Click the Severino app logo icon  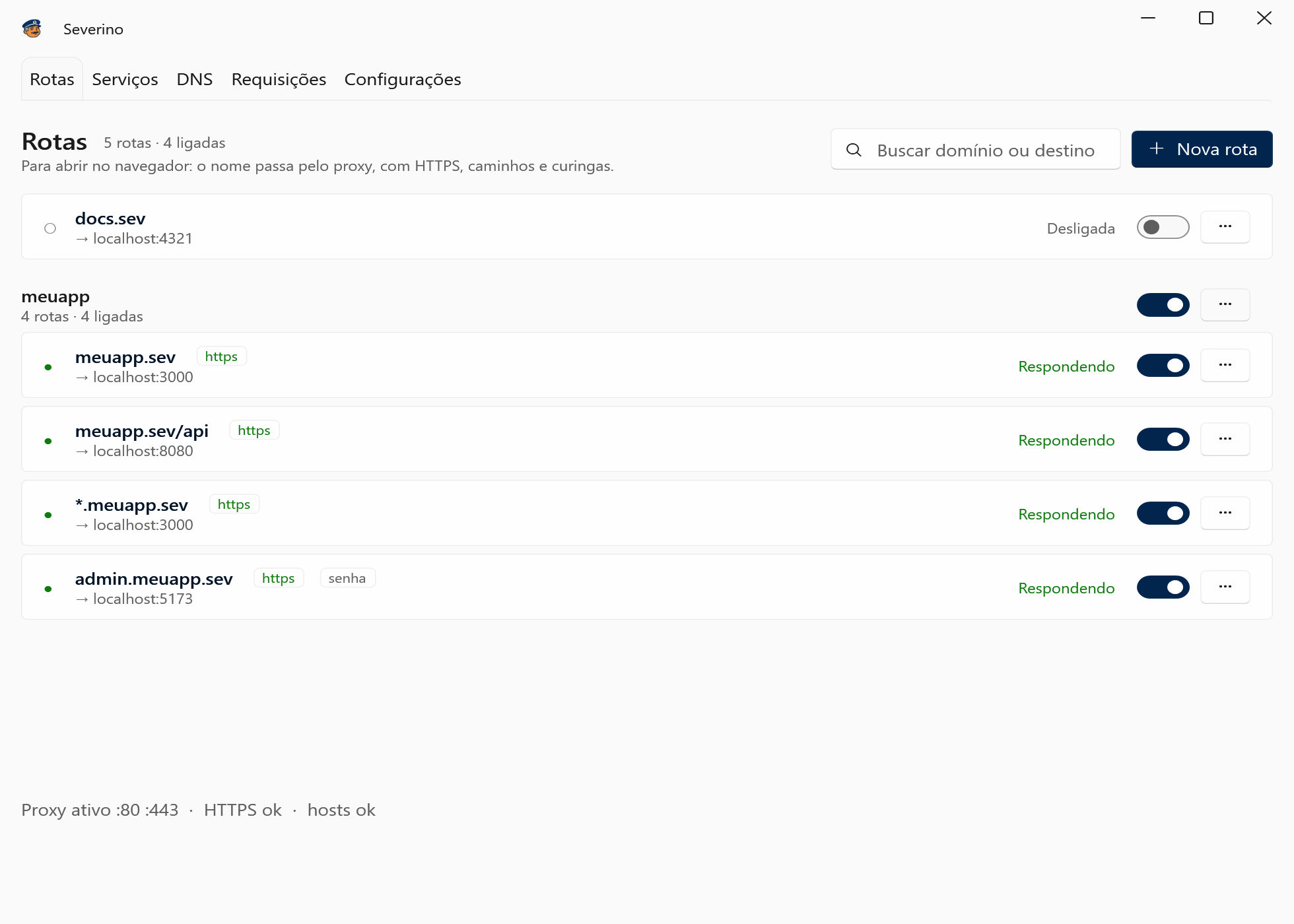[32, 28]
